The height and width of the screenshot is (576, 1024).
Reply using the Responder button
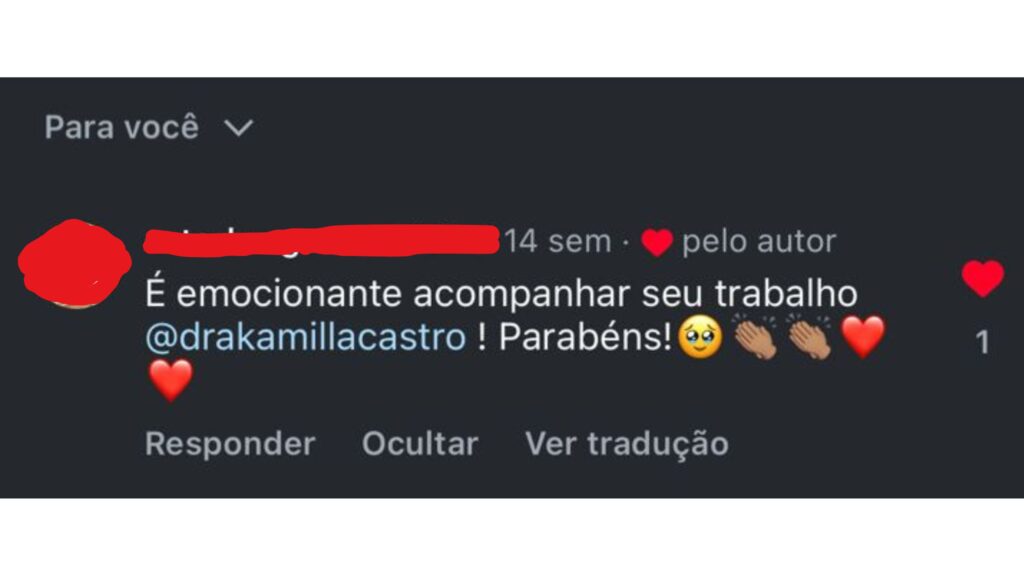coord(231,444)
